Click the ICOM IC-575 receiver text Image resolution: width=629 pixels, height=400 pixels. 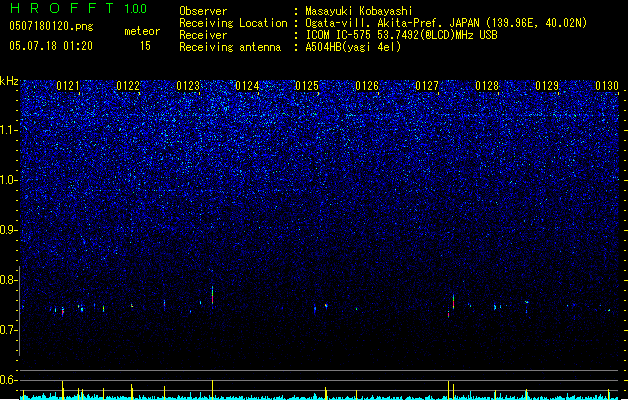coord(401,35)
